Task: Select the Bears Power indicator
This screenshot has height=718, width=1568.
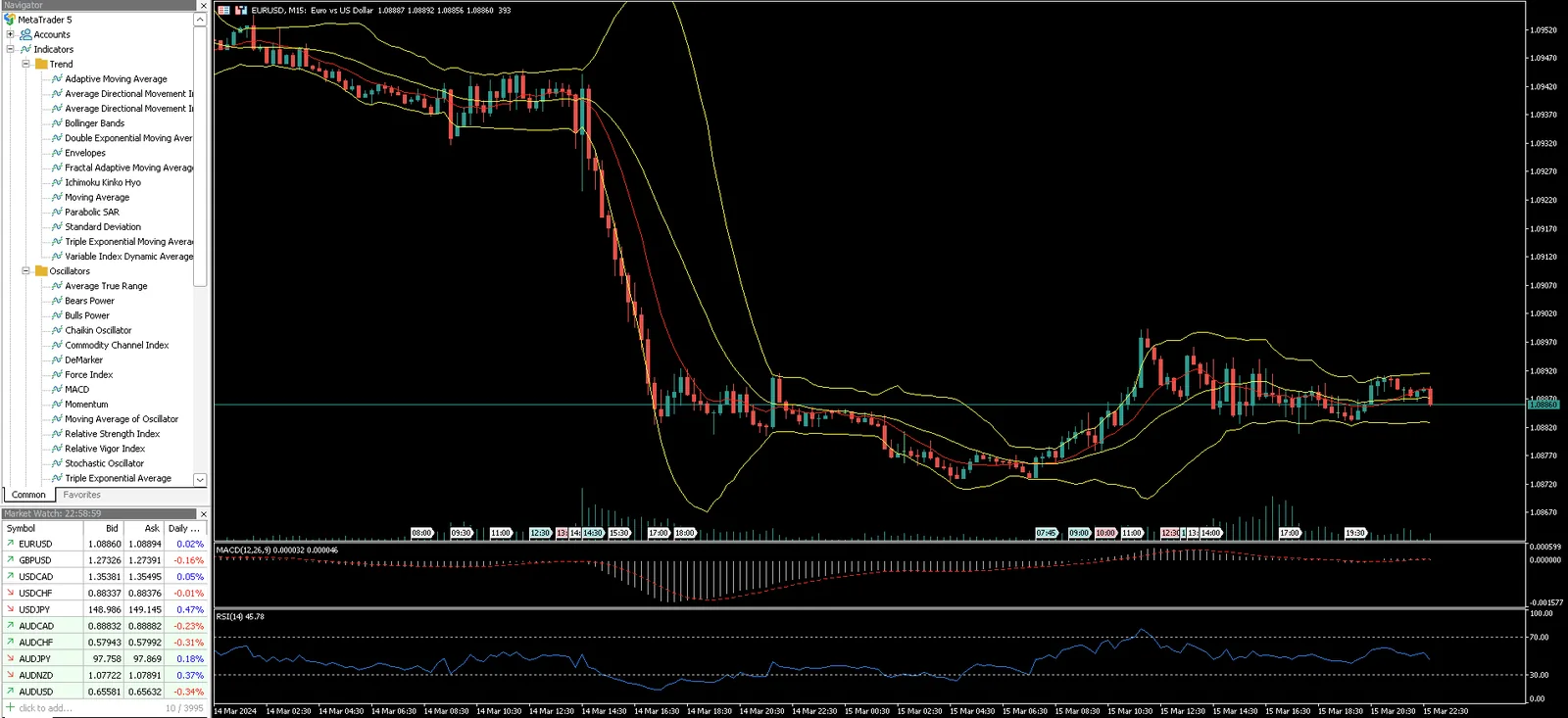Action: pyautogui.click(x=89, y=301)
